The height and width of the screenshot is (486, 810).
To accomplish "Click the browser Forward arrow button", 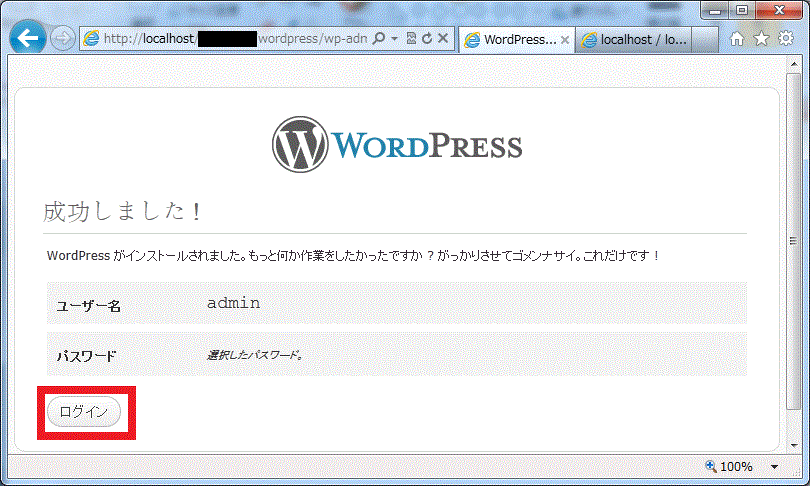I will (61, 39).
